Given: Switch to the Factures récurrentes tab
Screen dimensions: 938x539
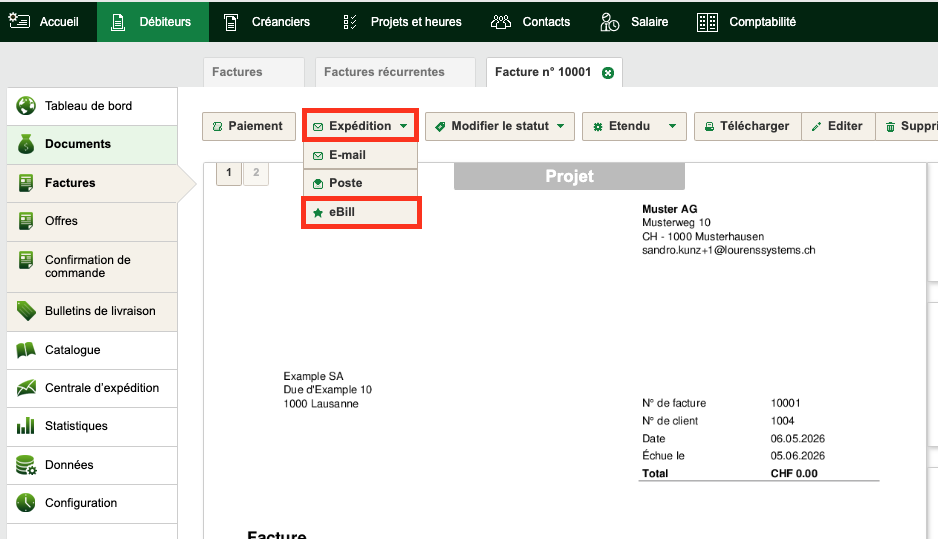Looking at the screenshot, I should tap(395, 72).
